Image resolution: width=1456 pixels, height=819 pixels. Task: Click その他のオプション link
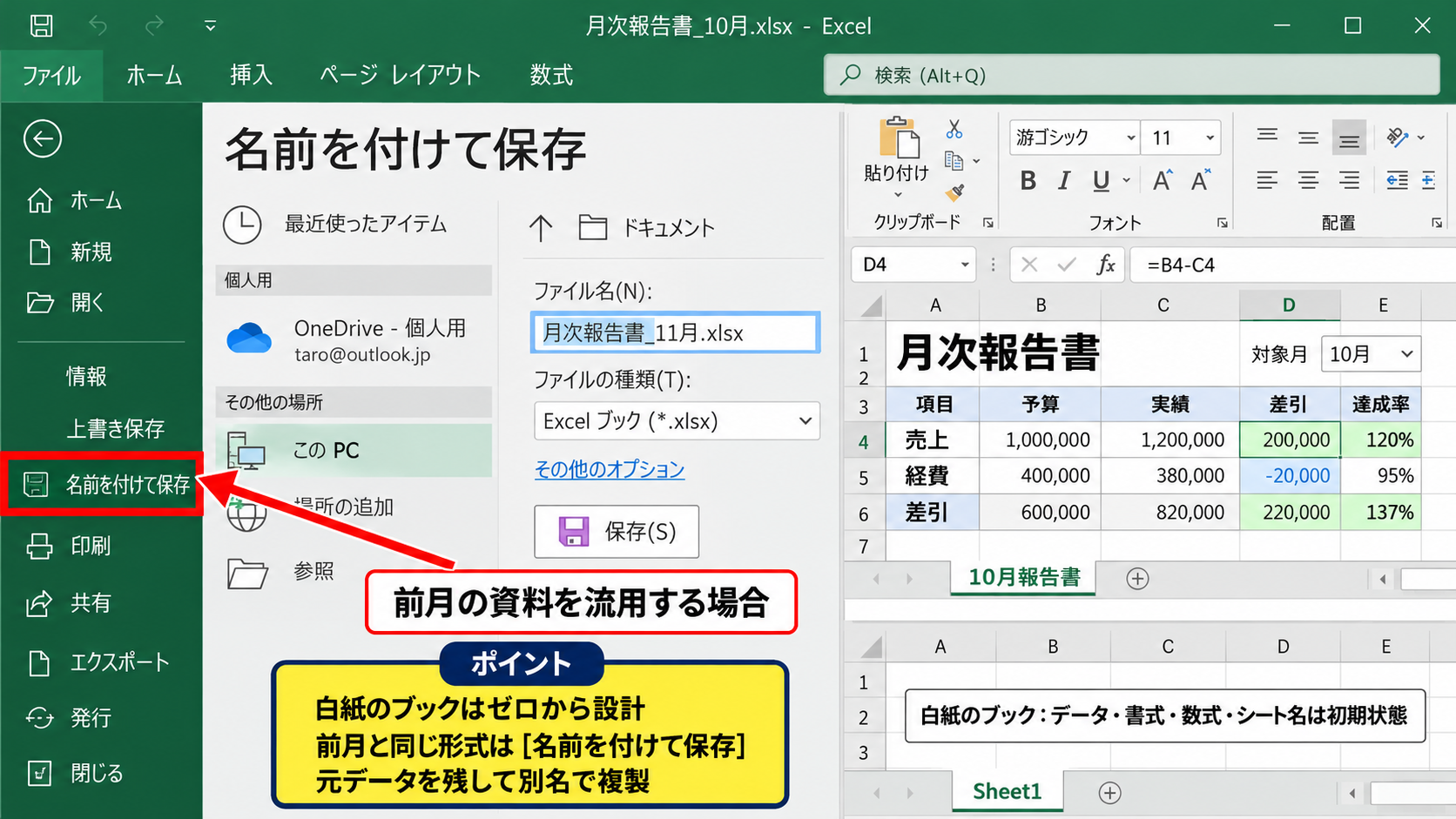point(610,469)
